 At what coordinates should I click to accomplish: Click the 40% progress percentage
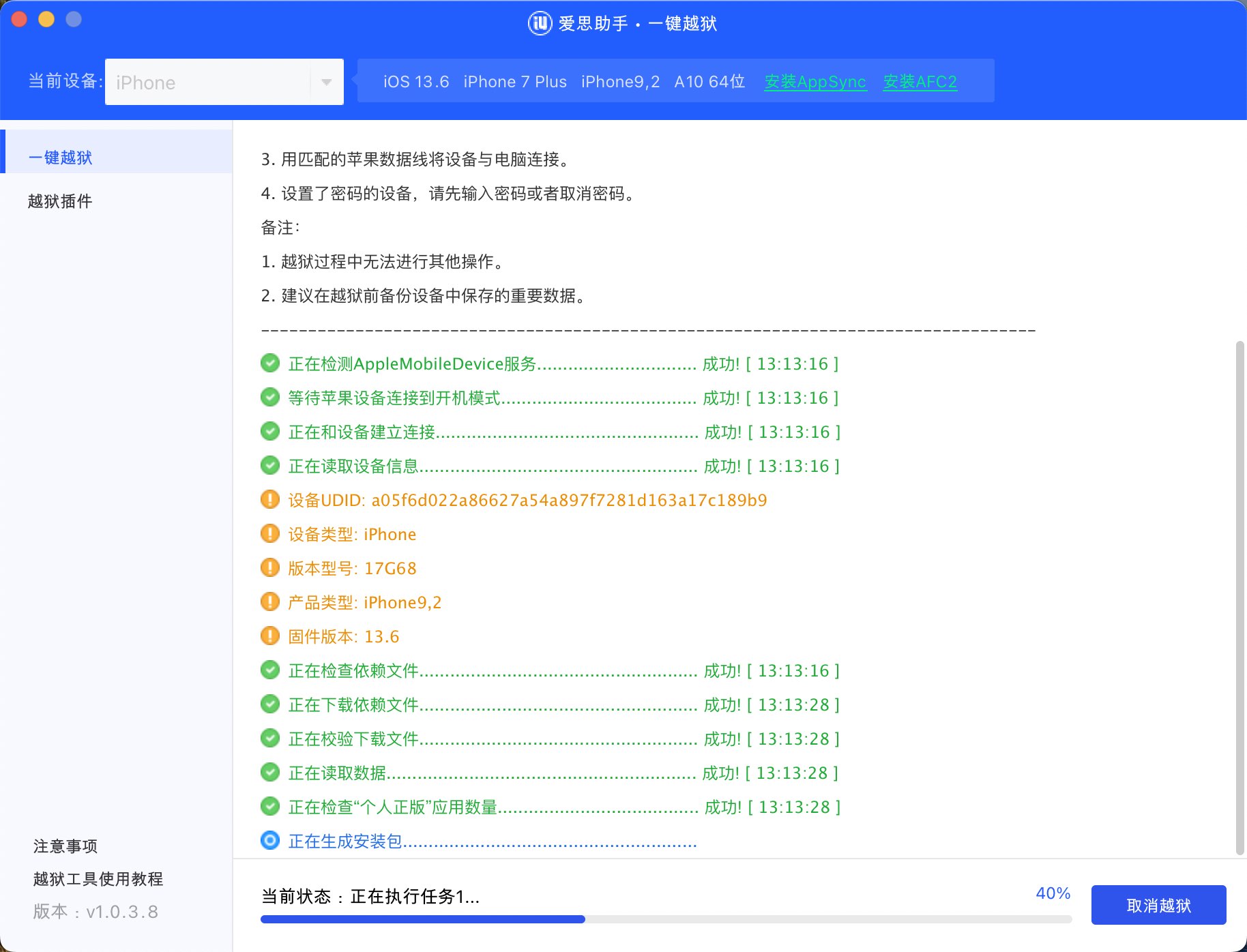coord(1053,893)
